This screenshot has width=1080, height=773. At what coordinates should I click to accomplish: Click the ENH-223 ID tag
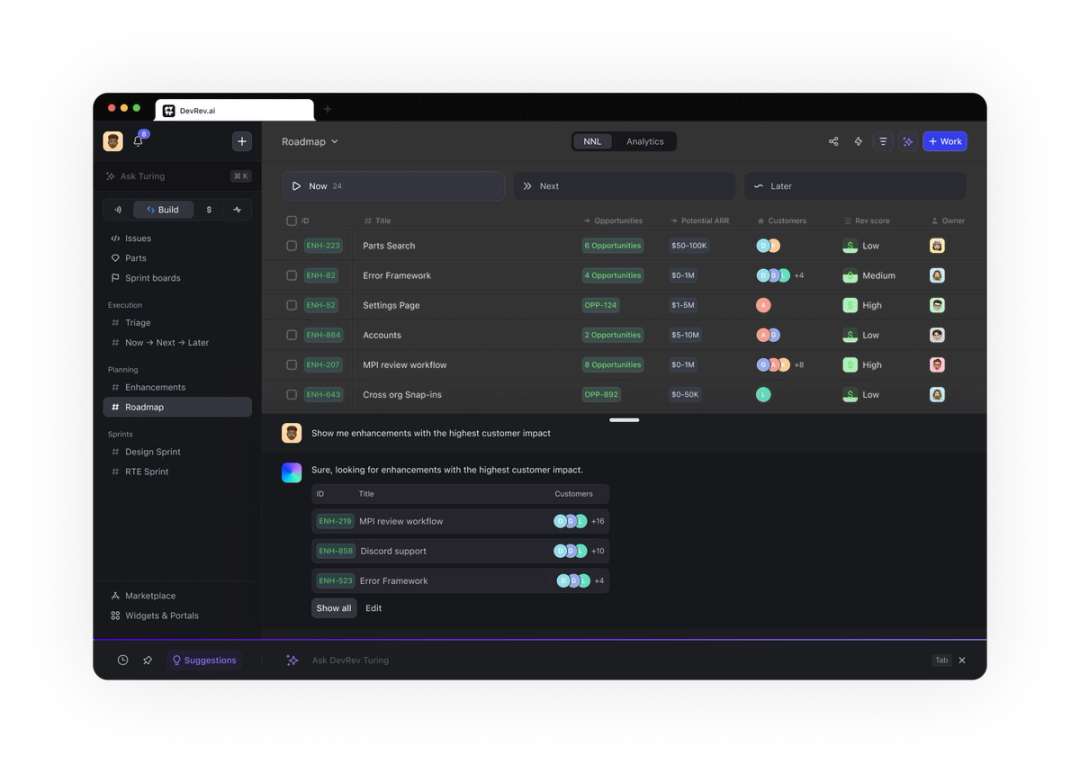tap(323, 245)
